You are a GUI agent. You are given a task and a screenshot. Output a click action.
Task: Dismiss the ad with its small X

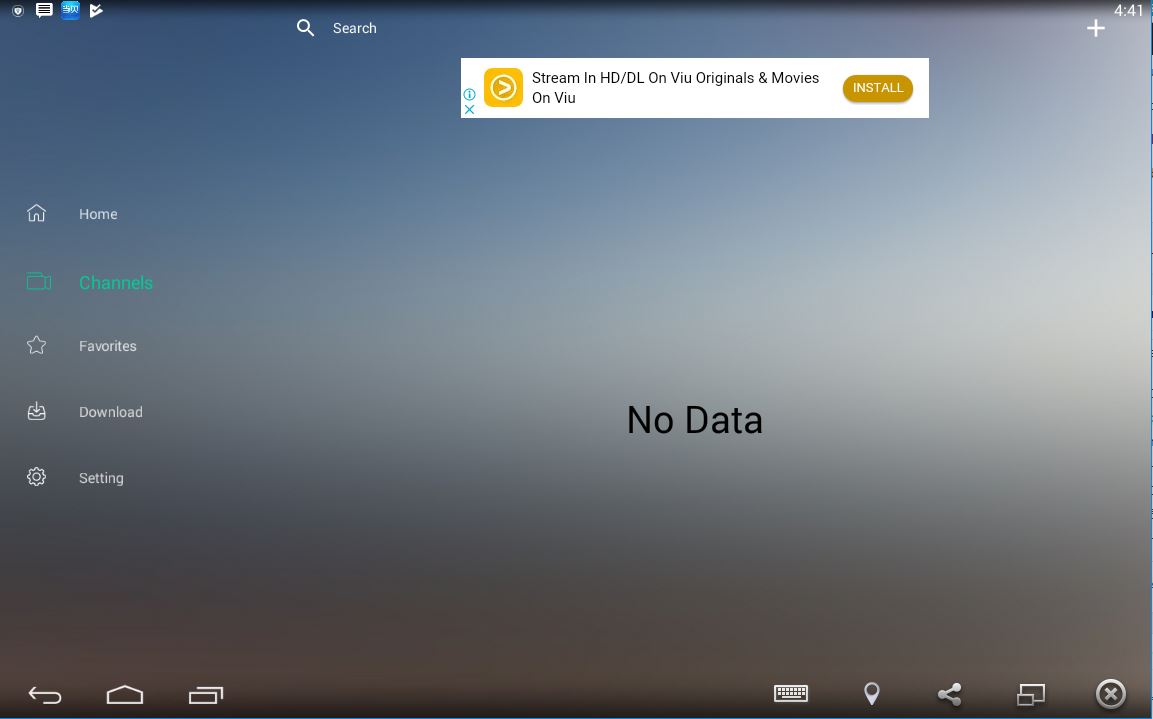click(x=469, y=110)
